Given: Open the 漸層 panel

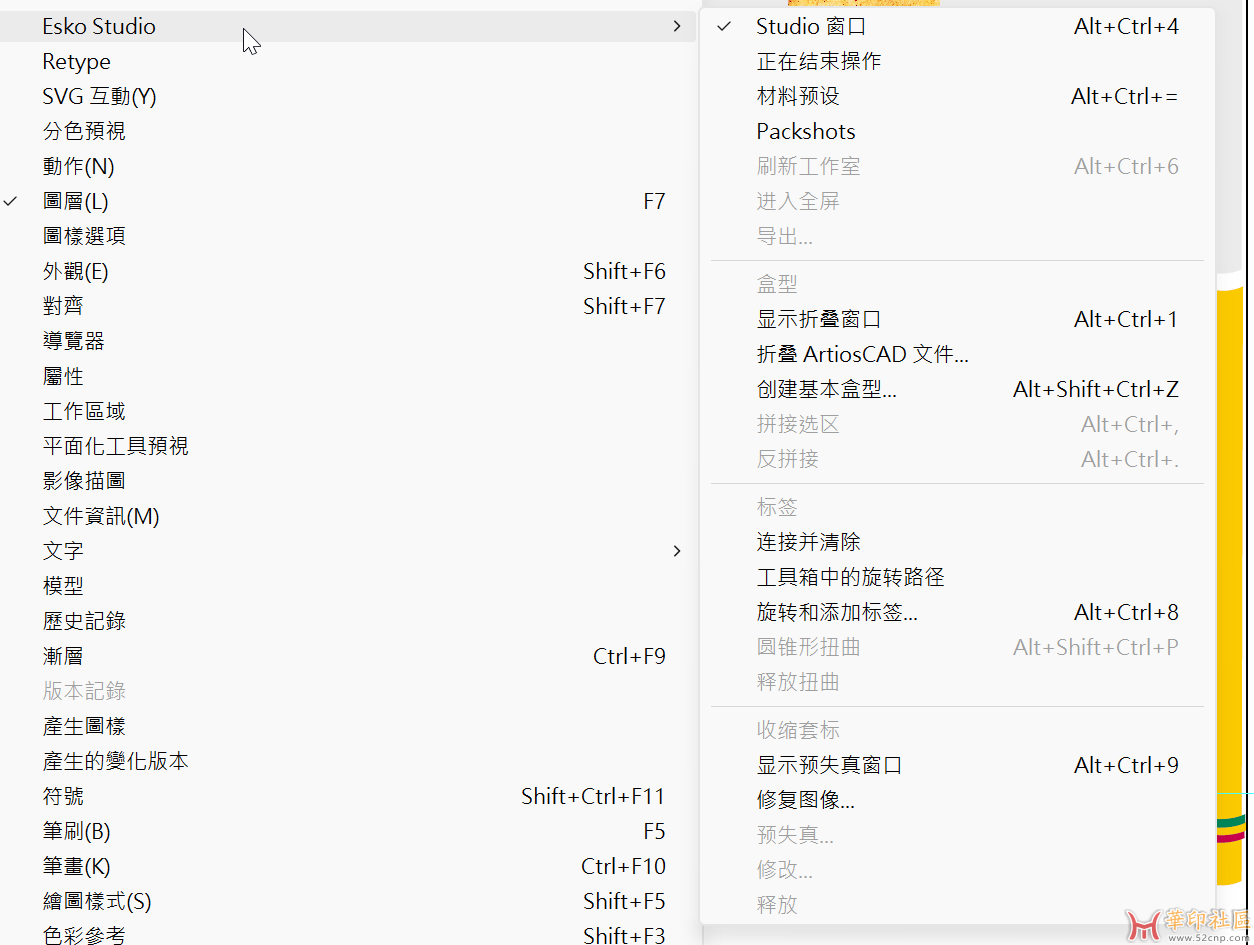Looking at the screenshot, I should coord(63,656).
